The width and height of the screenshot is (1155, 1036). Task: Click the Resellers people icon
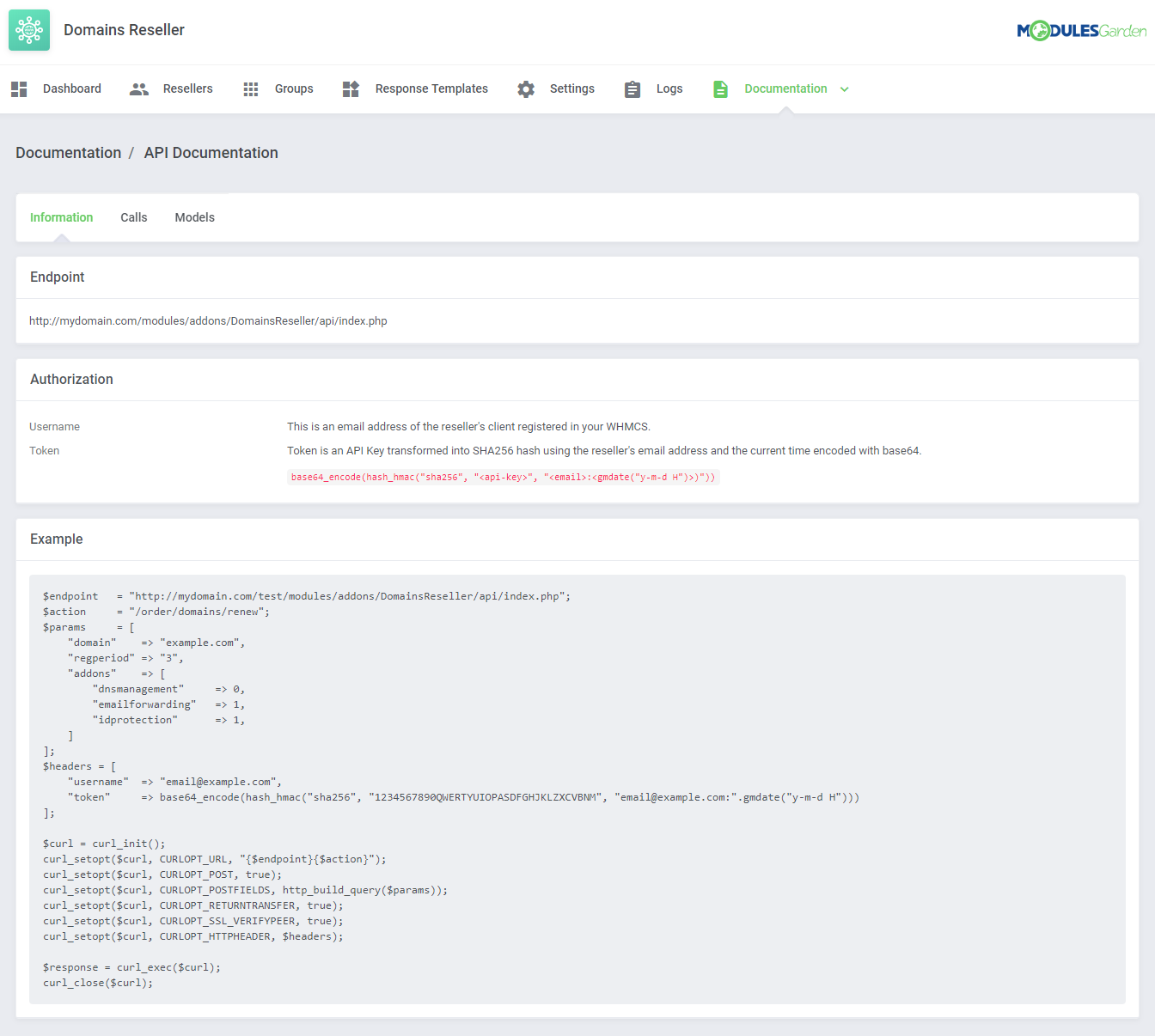(x=138, y=88)
